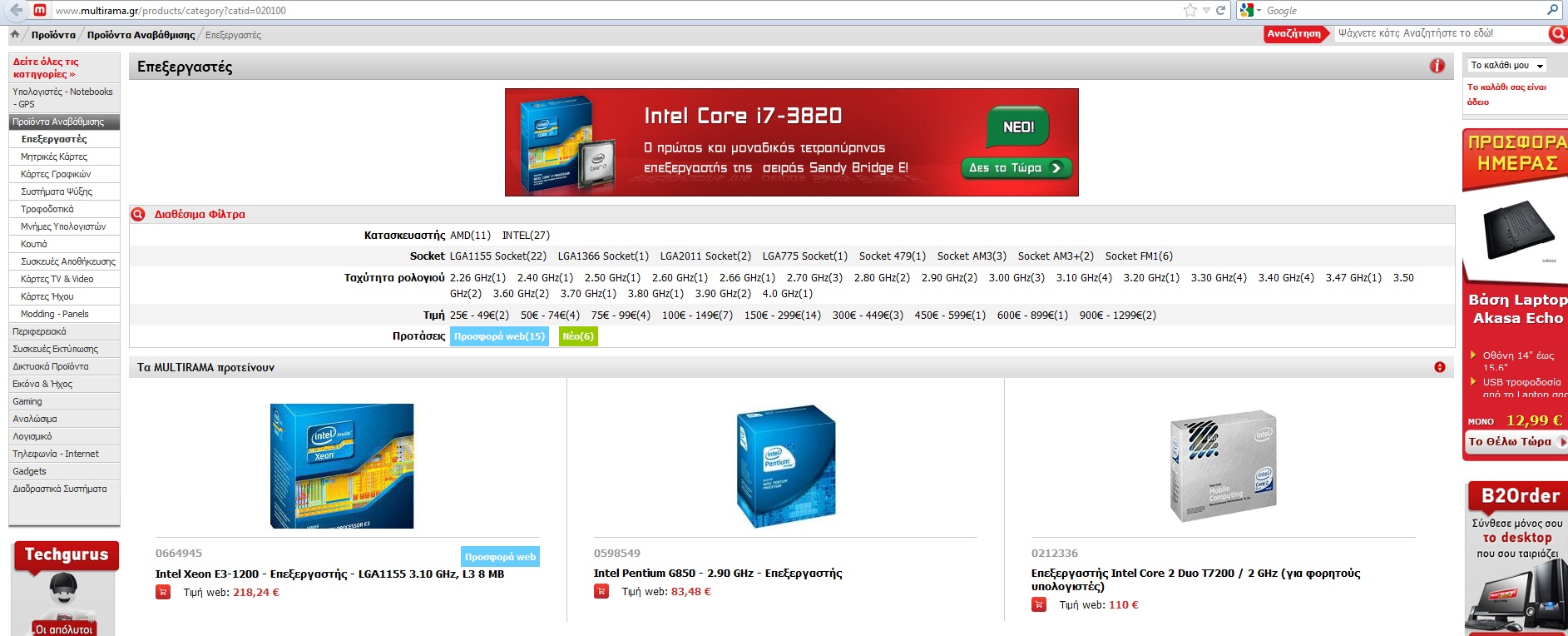Open the Προϊόντα Αναβάθμισης breadcrumb link
The width and height of the screenshot is (1568, 636).
coord(141,35)
